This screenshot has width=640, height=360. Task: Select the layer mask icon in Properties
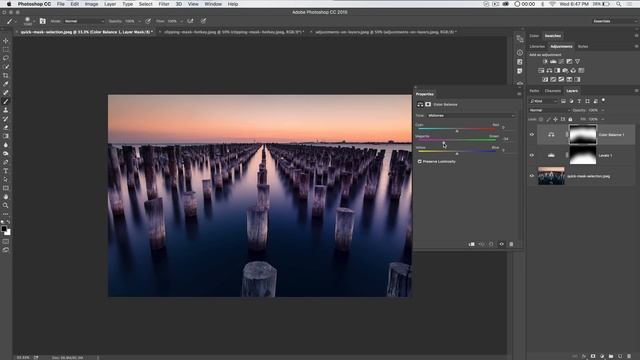pos(428,104)
